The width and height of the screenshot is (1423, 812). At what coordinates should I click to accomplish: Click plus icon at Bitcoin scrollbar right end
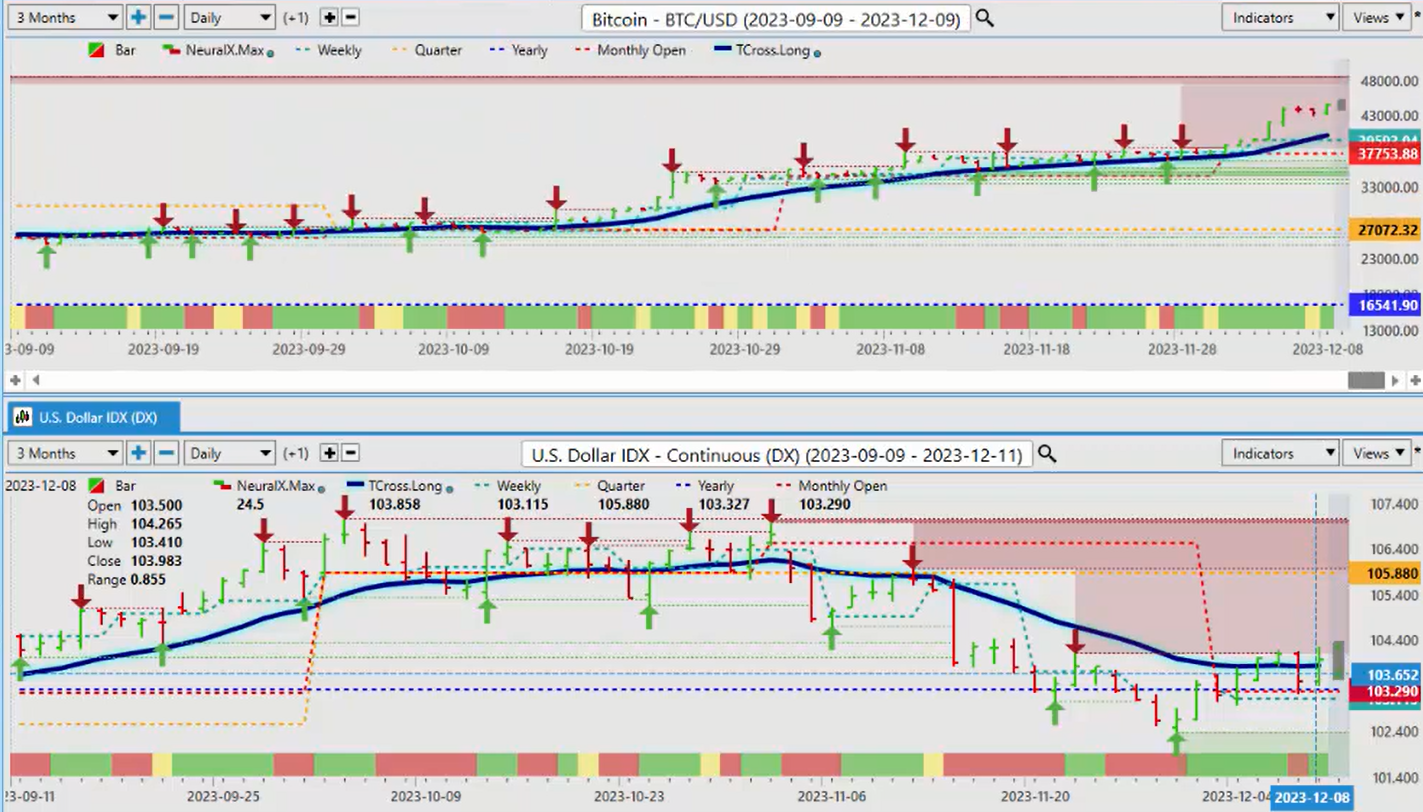[1414, 380]
